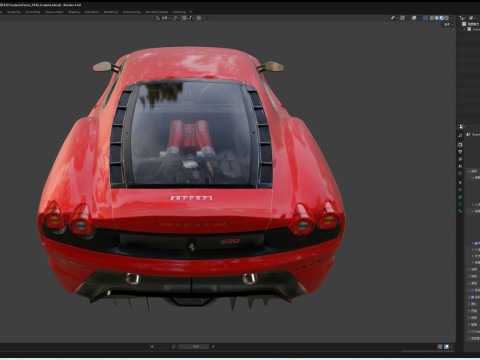Open the bright green bottom properties tab
Viewport: 480px width, 360px height.
click(x=460, y=211)
